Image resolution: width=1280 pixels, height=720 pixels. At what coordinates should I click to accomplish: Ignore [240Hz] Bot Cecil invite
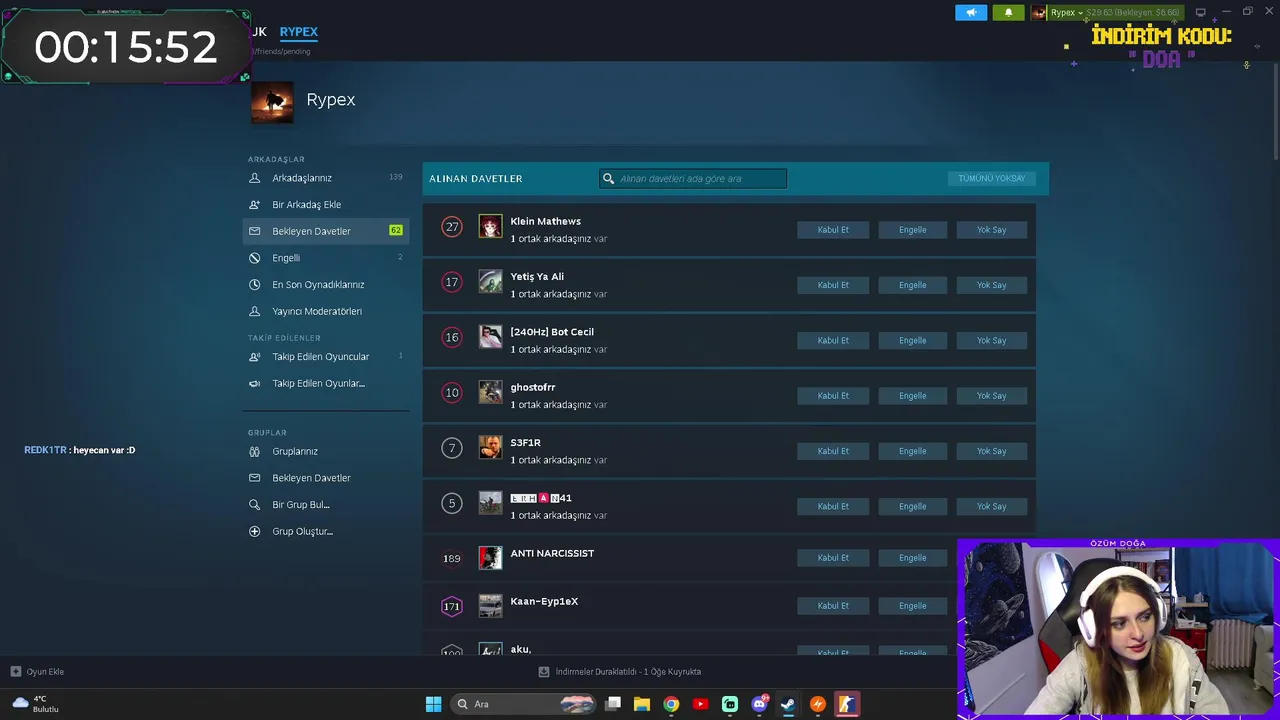[991, 340]
